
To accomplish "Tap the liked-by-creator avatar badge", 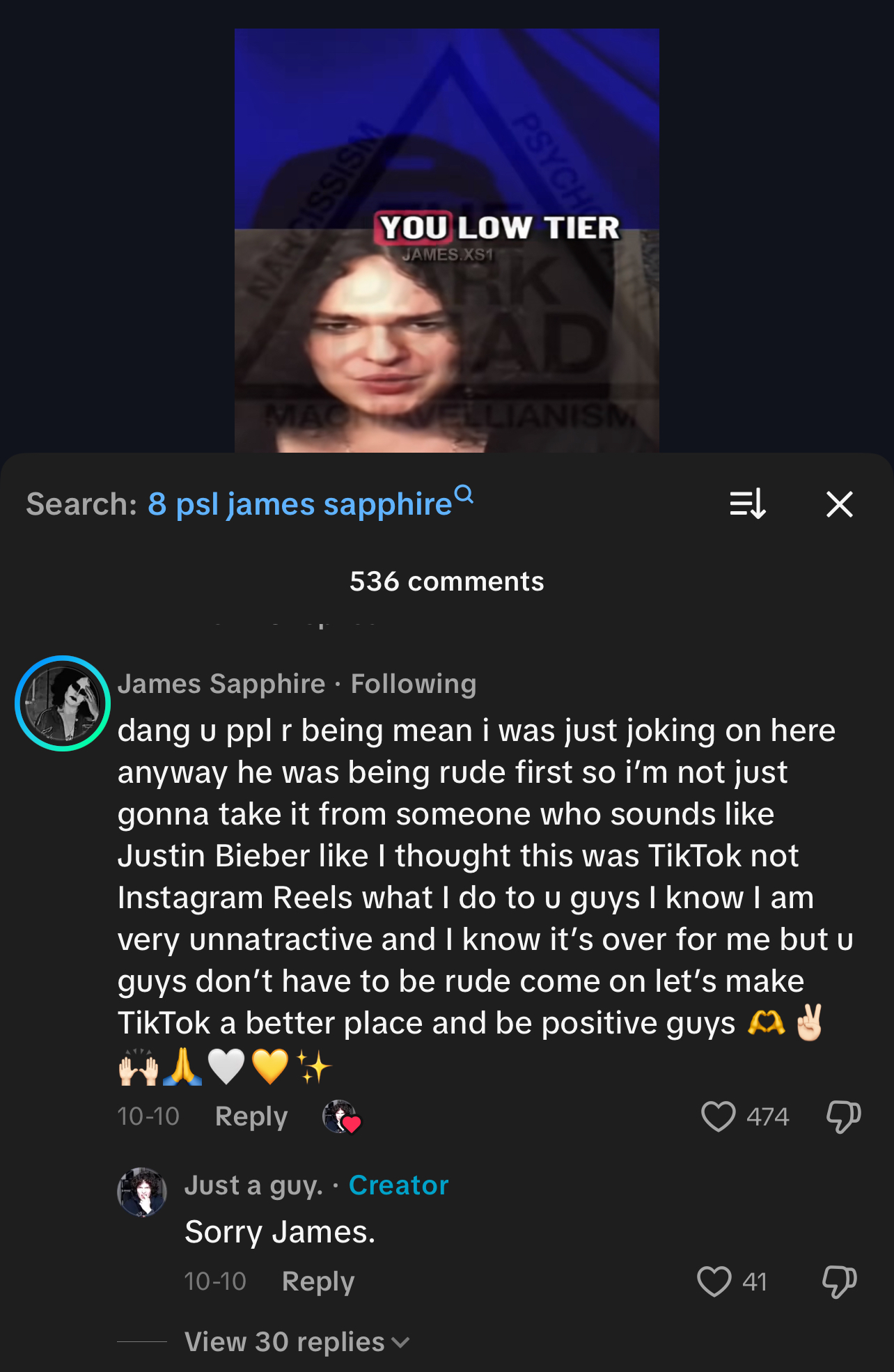I will pos(341,1117).
